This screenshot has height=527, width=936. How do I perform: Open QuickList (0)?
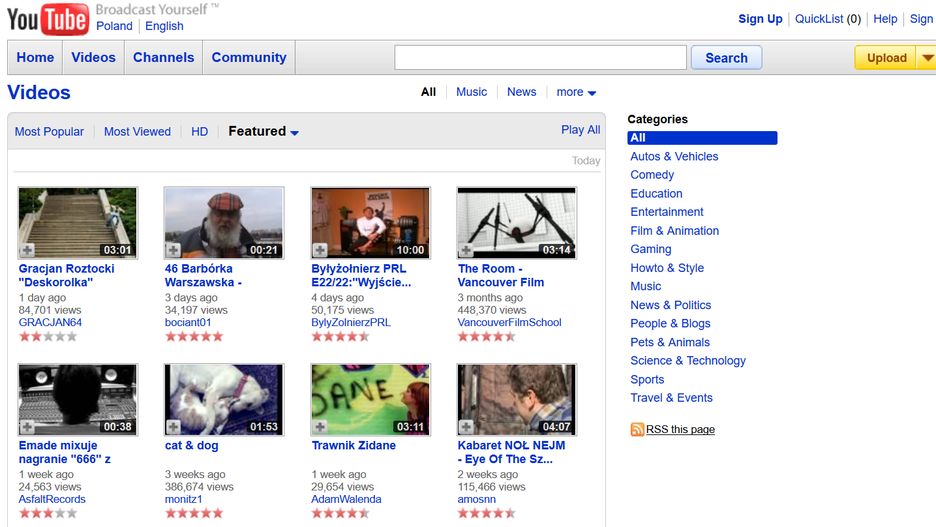[x=828, y=19]
